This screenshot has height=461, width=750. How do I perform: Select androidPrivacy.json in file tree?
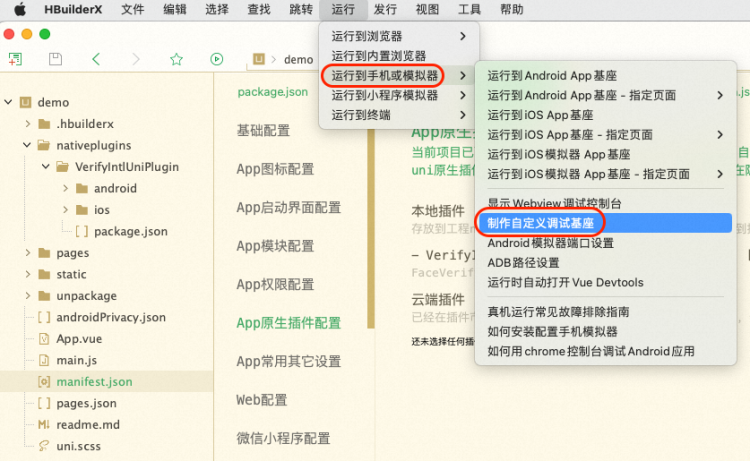pos(111,317)
